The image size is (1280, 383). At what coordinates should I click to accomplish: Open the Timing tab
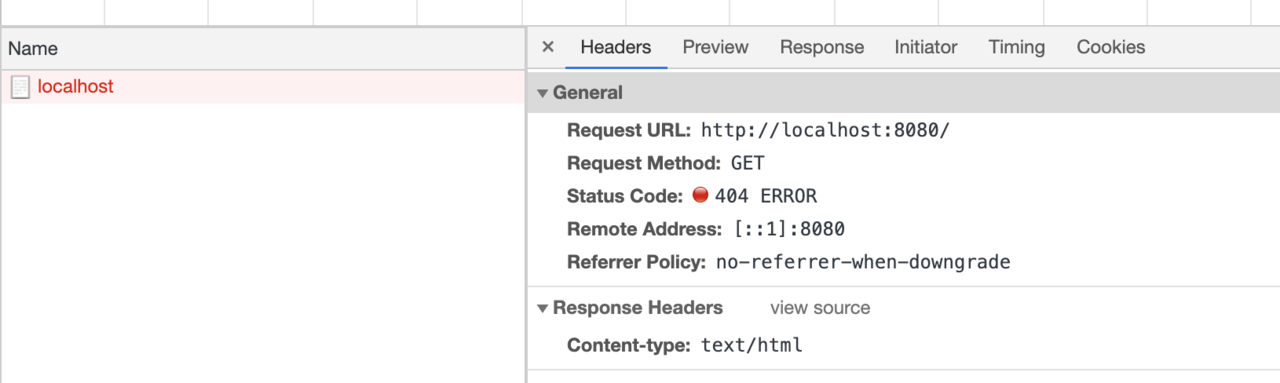(1017, 47)
